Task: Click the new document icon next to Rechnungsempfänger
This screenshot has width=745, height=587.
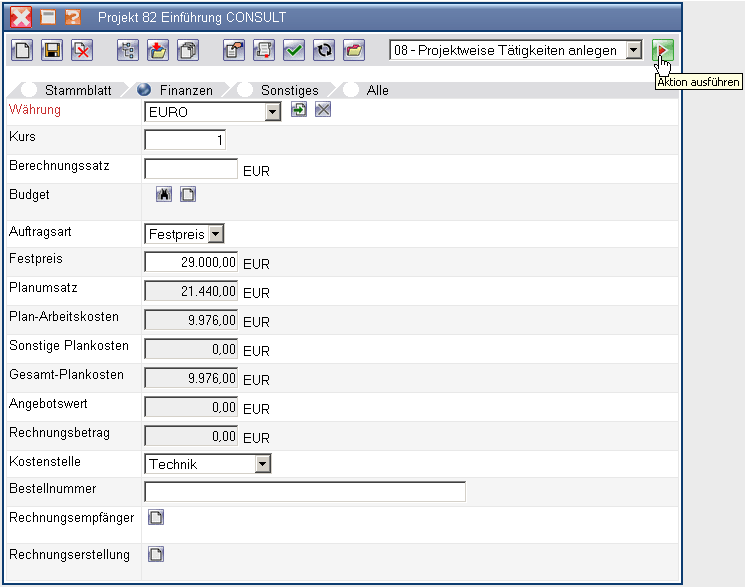Action: [x=156, y=517]
